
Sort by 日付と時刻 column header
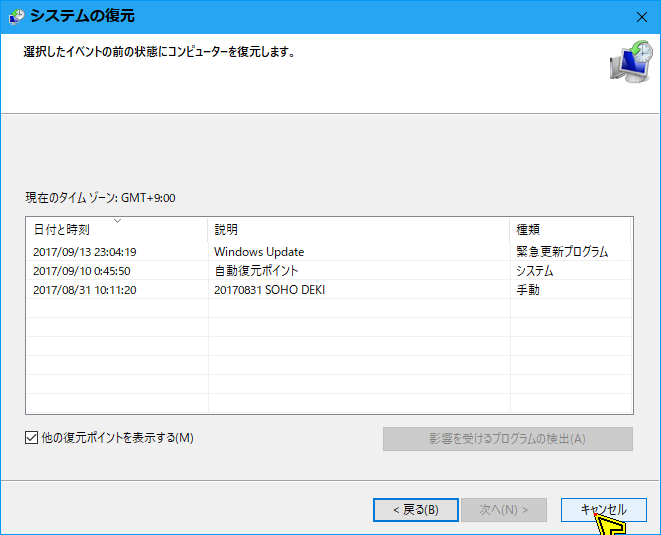point(117,229)
